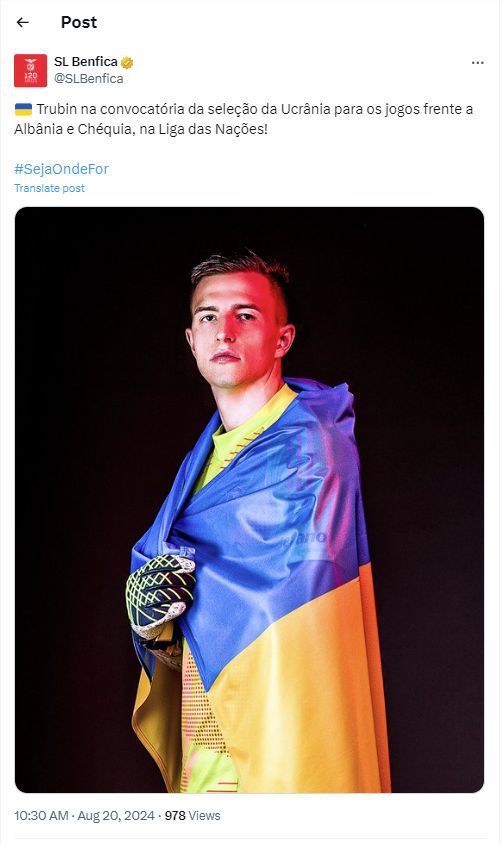Click the Post header title

(79, 22)
